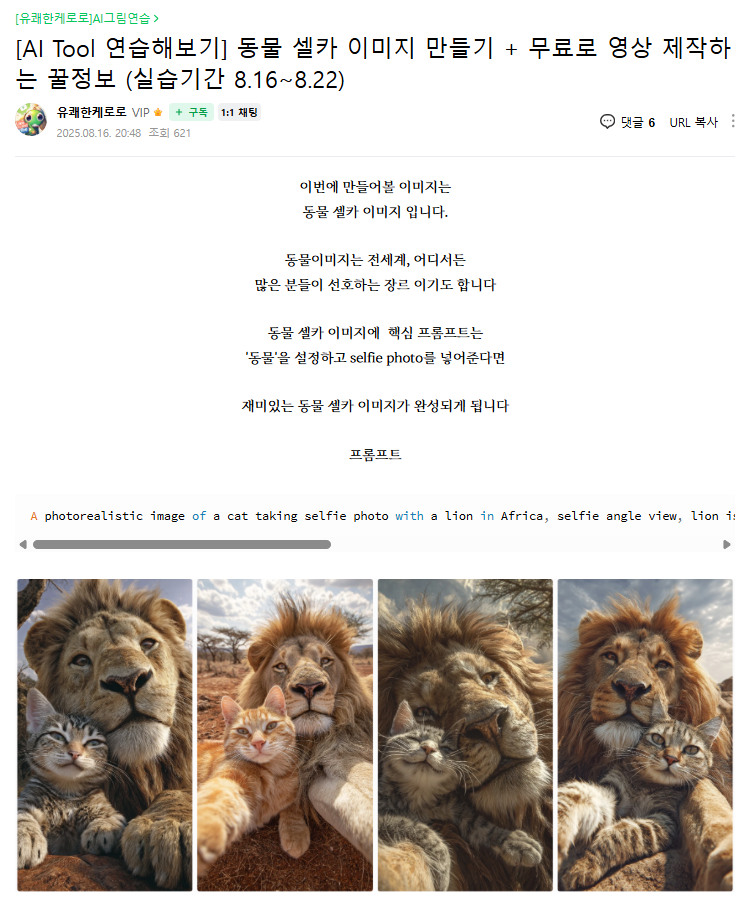
Task: Open the first lion and tabby cat image
Action: [104, 735]
